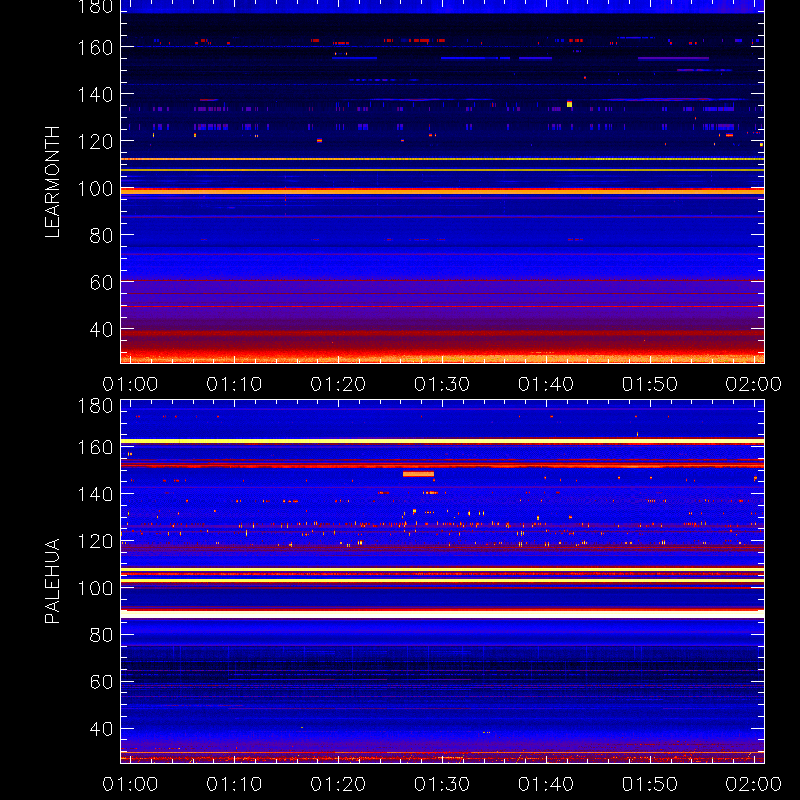Click the 01:10 time label under Palehua plot

point(234,784)
